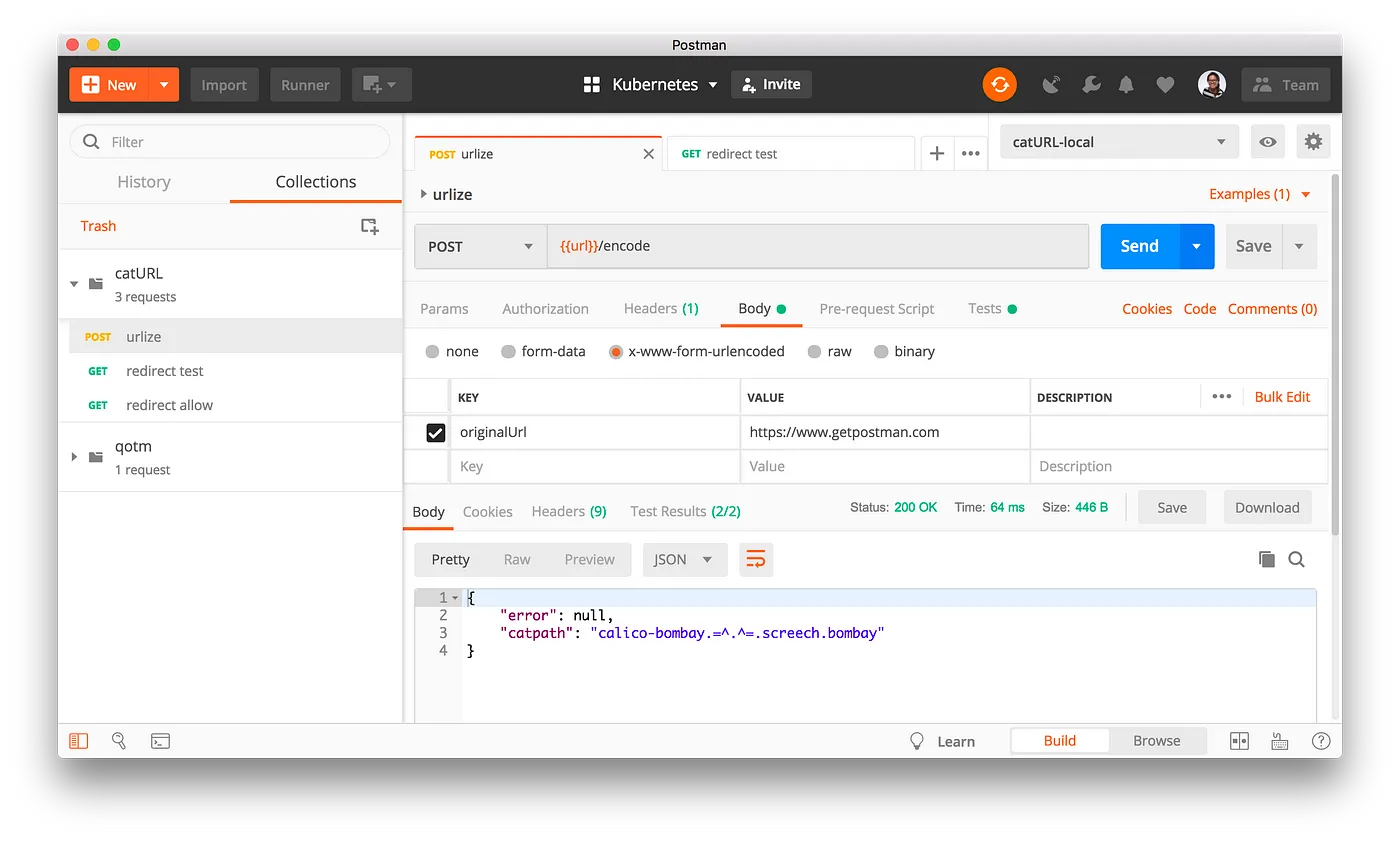Open the Pre-request Script tab
Viewport: 1400px width, 841px height.
click(877, 309)
